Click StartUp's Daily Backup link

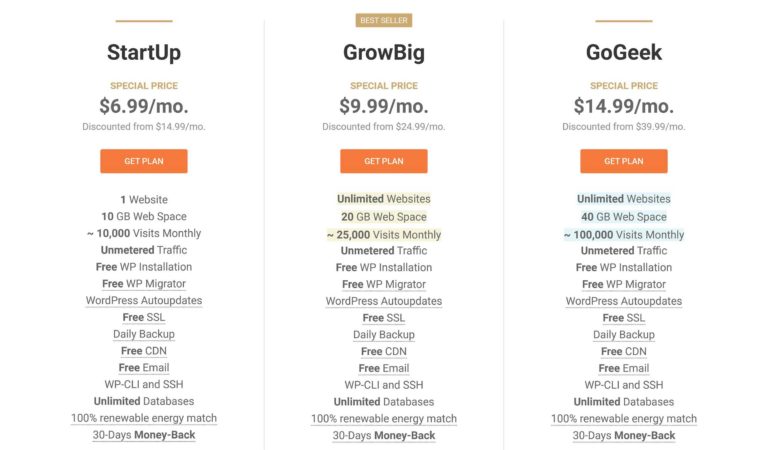click(143, 334)
